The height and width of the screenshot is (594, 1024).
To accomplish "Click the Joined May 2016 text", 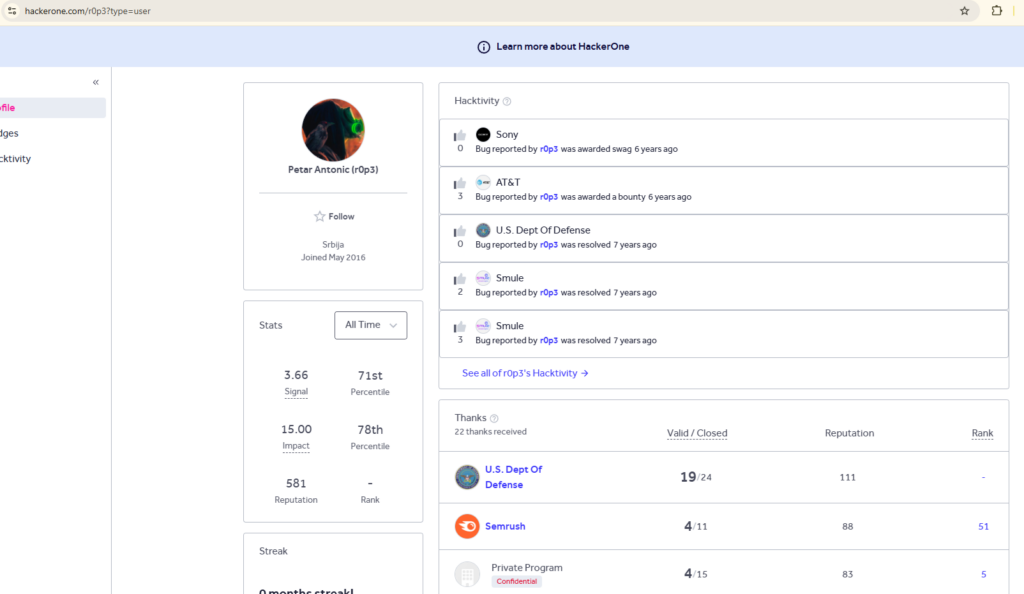I will tap(333, 257).
